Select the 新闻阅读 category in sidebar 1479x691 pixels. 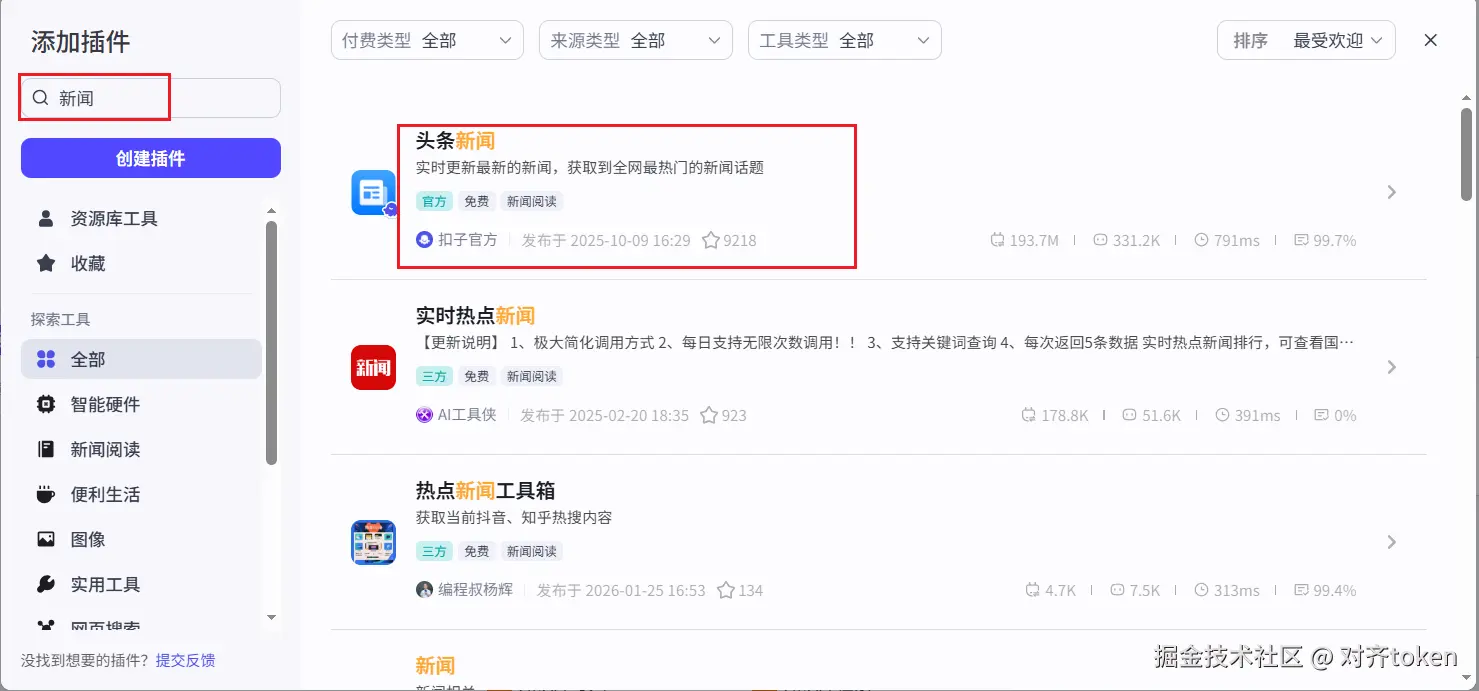[x=141, y=449]
